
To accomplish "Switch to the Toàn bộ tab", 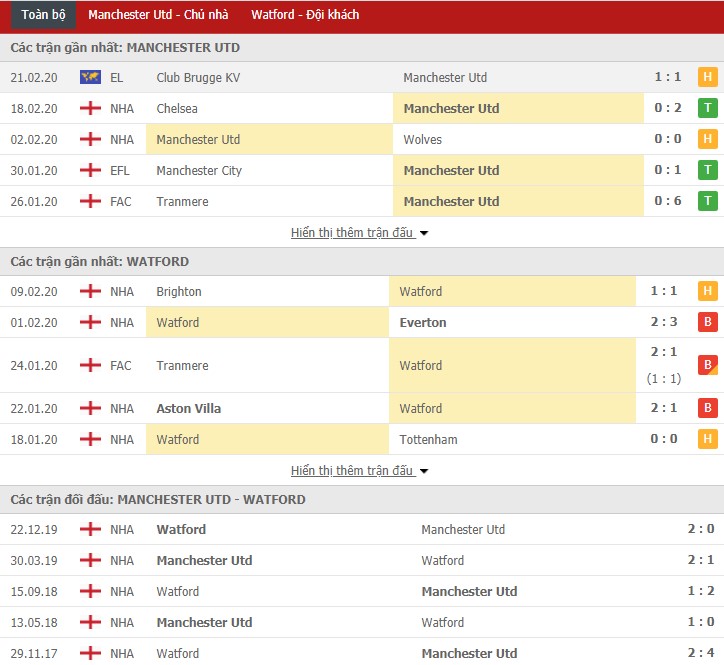I will point(43,15).
